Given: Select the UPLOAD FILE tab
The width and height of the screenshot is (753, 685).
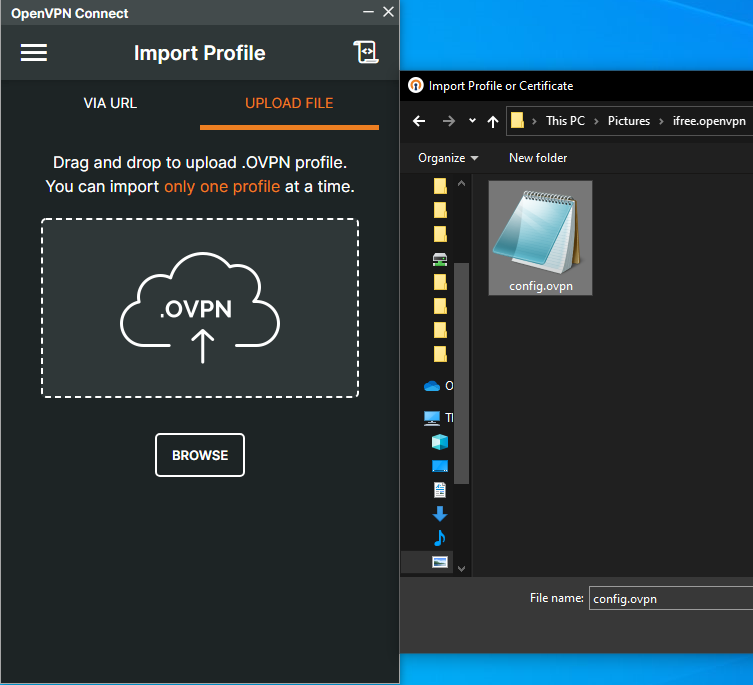Looking at the screenshot, I should pos(289,103).
